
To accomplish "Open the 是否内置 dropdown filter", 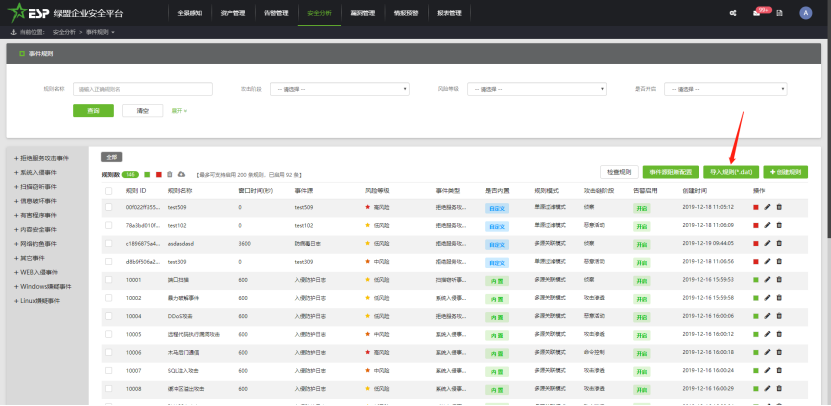I will (x=733, y=89).
